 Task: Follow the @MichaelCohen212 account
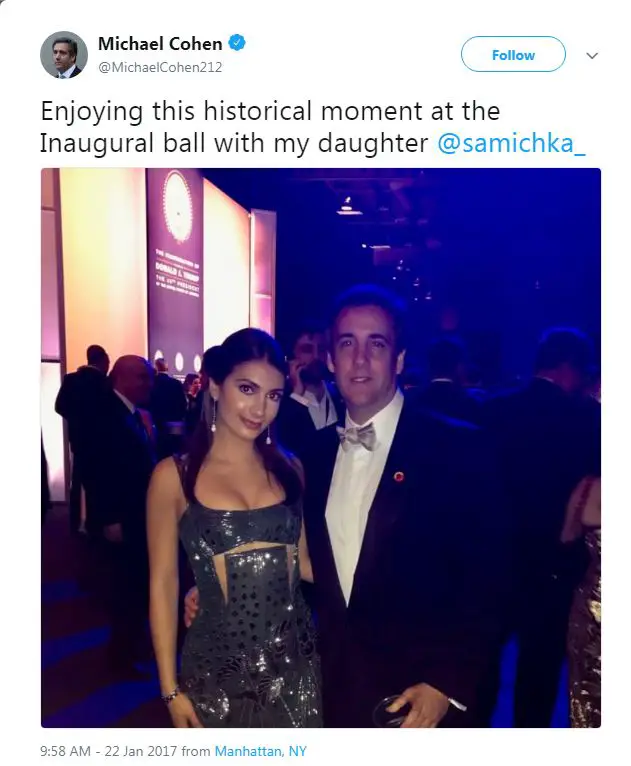point(513,54)
